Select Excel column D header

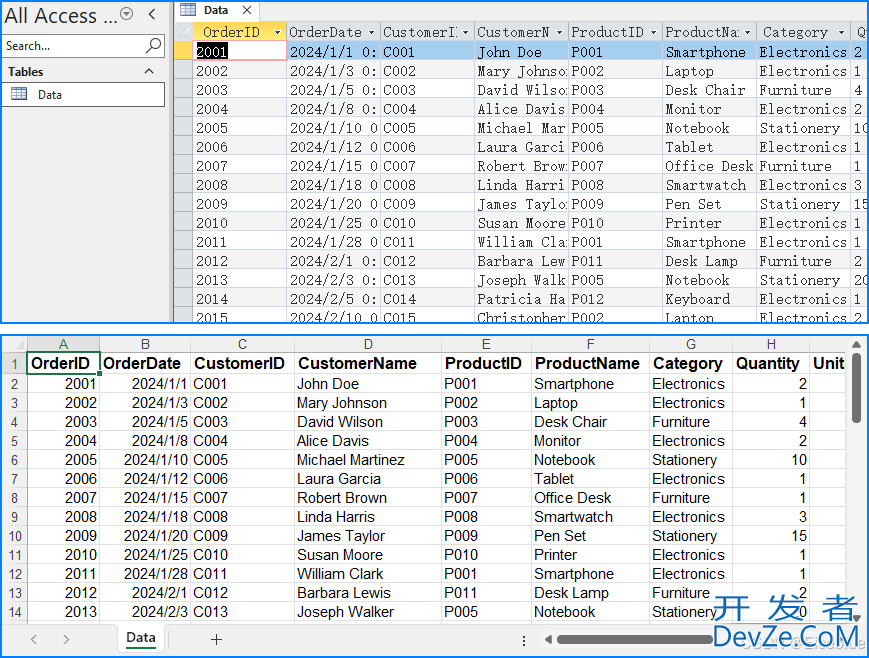(368, 344)
